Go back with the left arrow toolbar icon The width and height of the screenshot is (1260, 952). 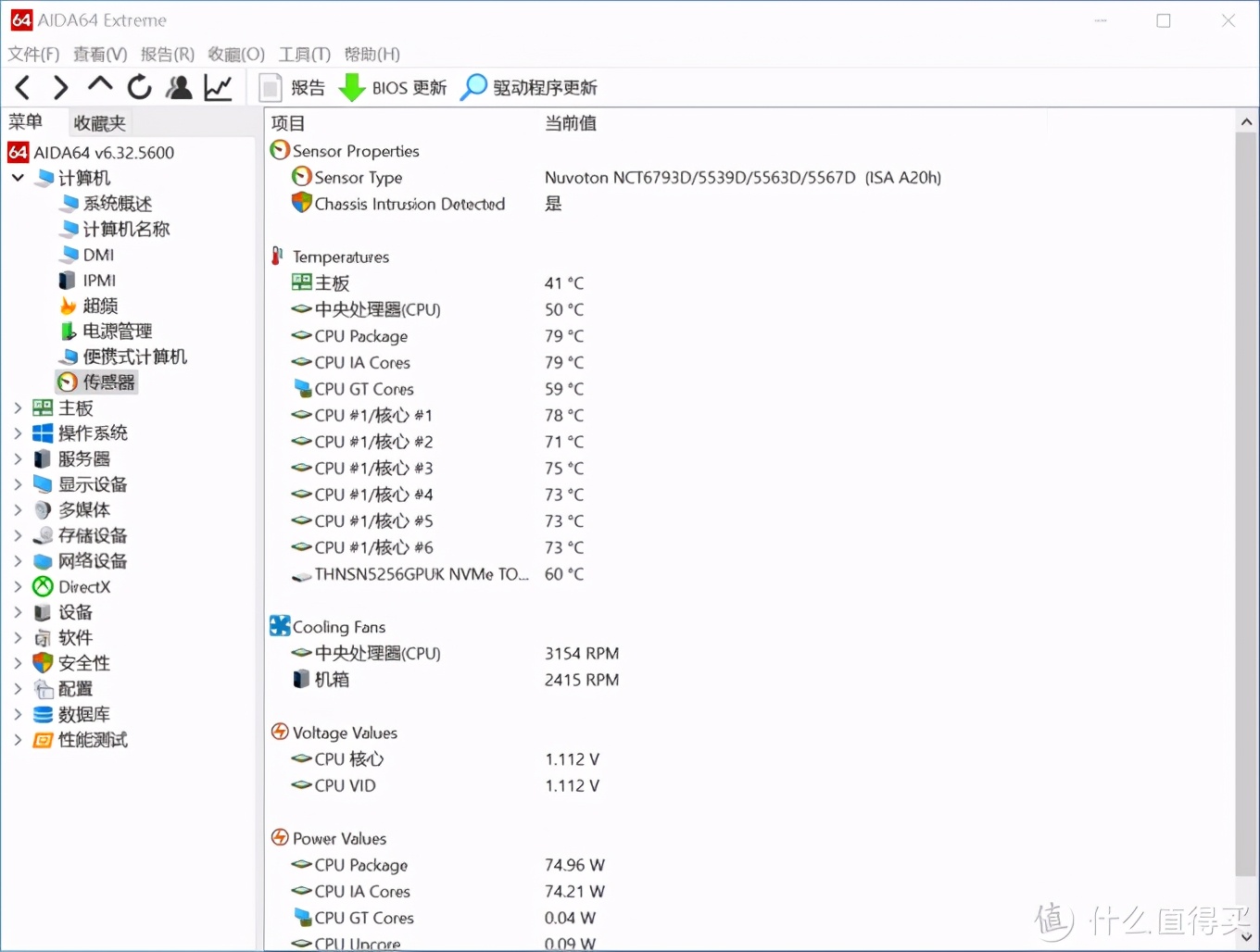click(24, 88)
